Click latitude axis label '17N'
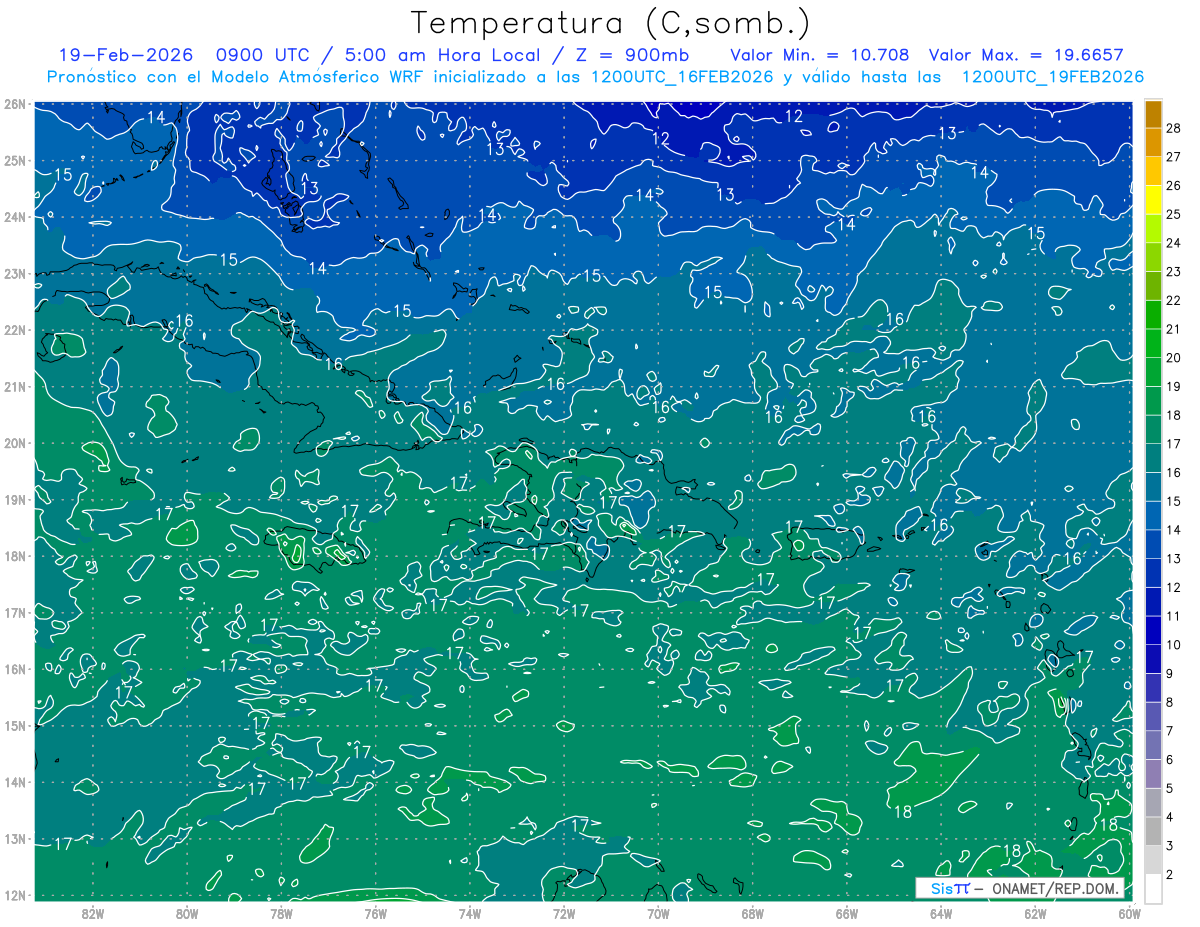 (14, 613)
